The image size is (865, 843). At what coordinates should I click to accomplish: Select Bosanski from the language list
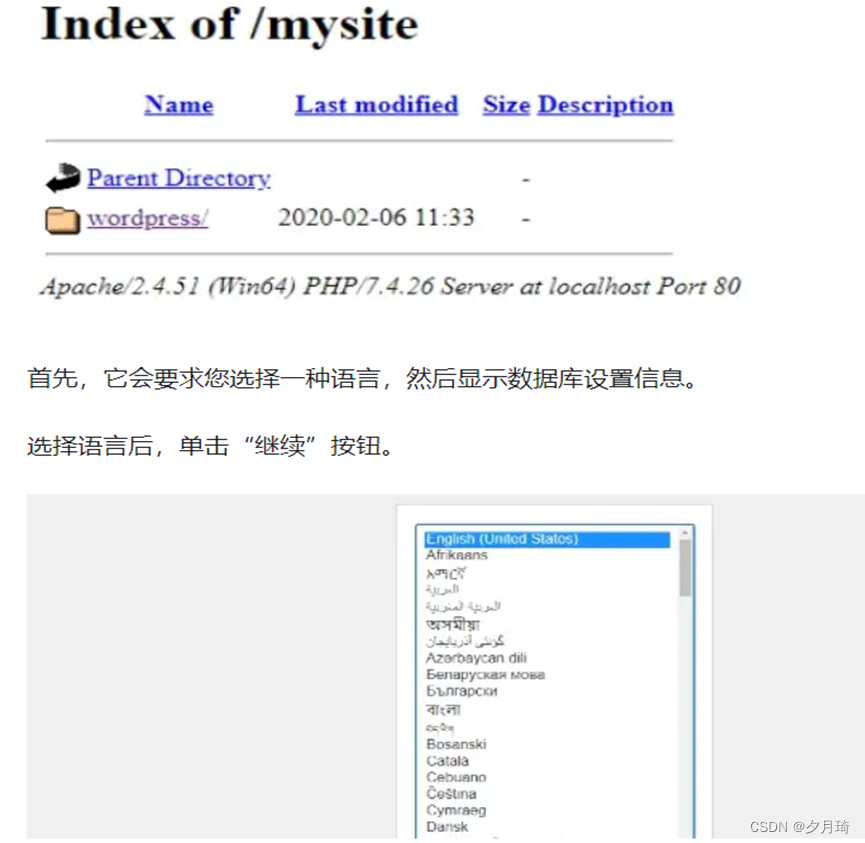456,744
